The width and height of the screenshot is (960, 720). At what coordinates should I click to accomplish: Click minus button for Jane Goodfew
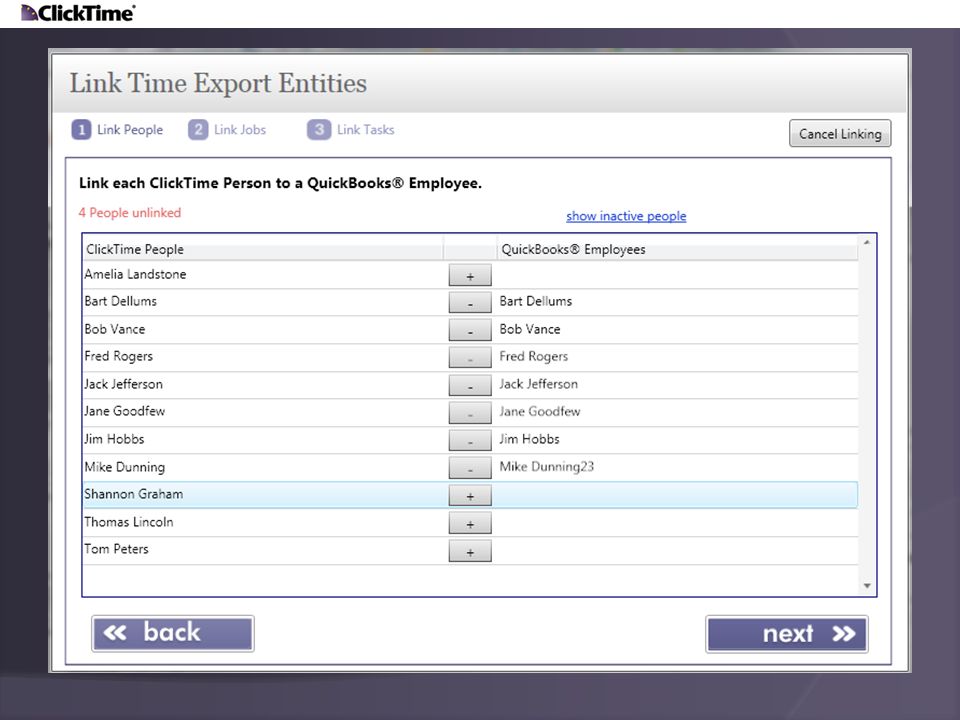point(470,413)
